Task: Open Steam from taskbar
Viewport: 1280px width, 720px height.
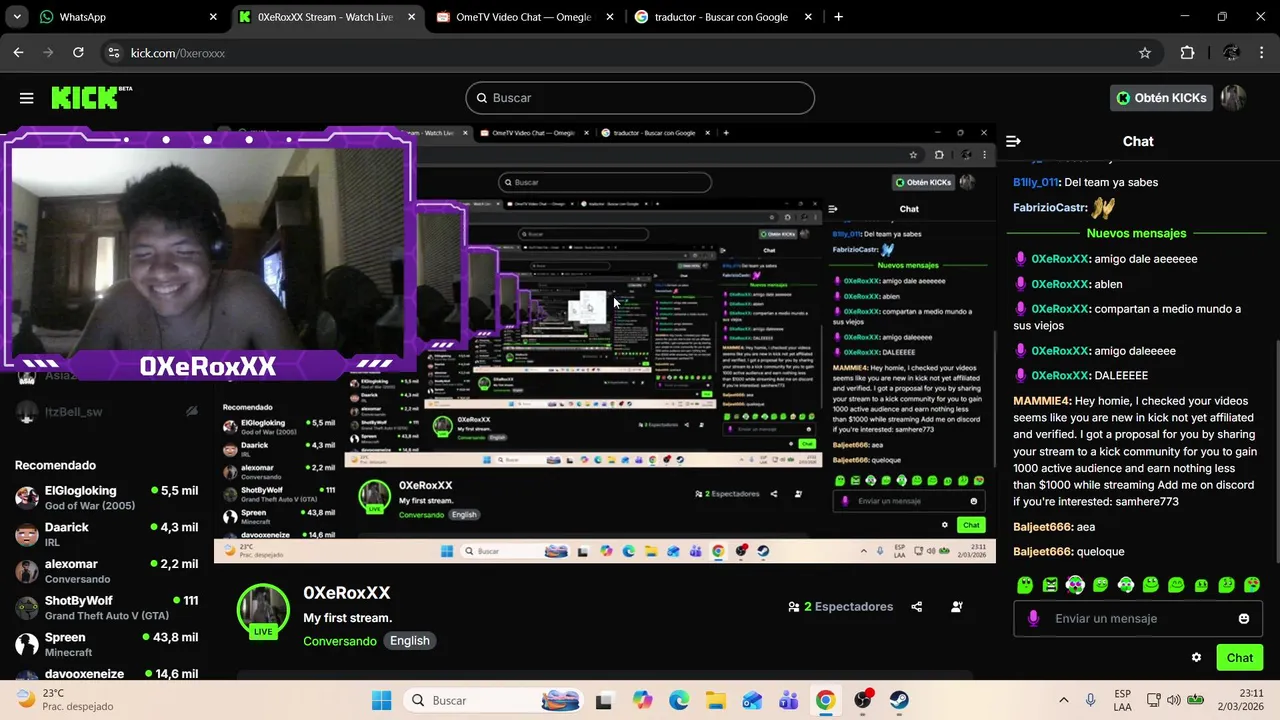Action: click(899, 700)
